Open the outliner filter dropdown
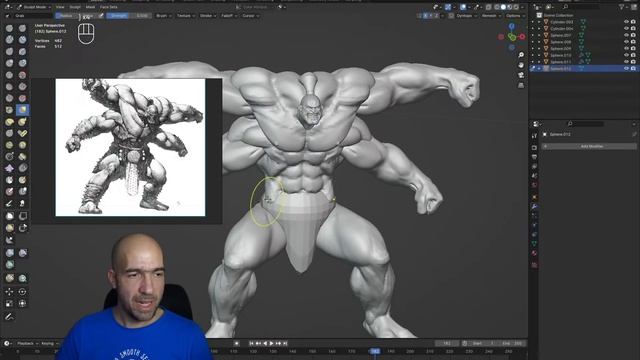The height and width of the screenshot is (360, 640). pyautogui.click(x=623, y=7)
